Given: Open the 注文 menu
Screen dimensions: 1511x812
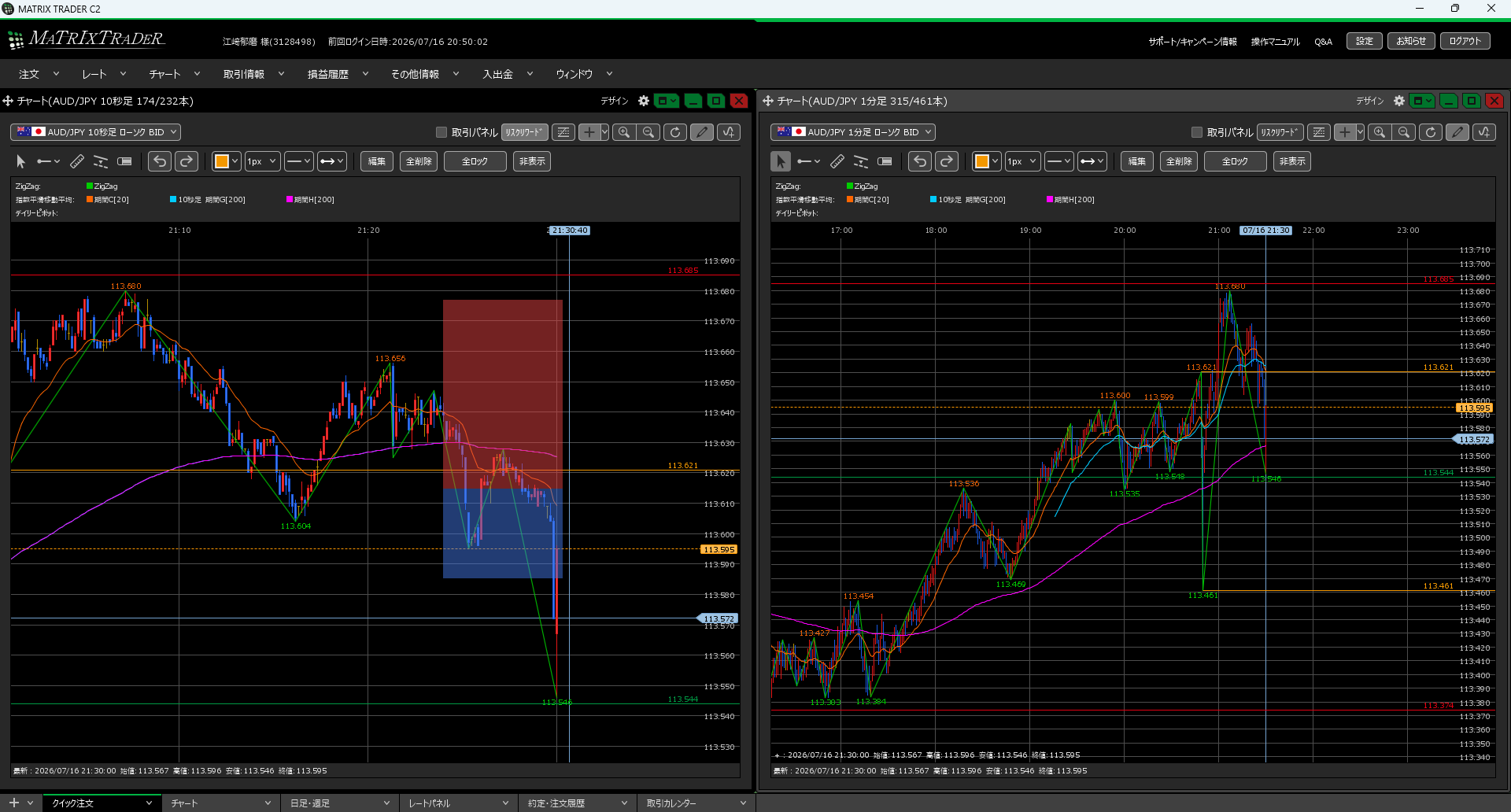Looking at the screenshot, I should [39, 74].
